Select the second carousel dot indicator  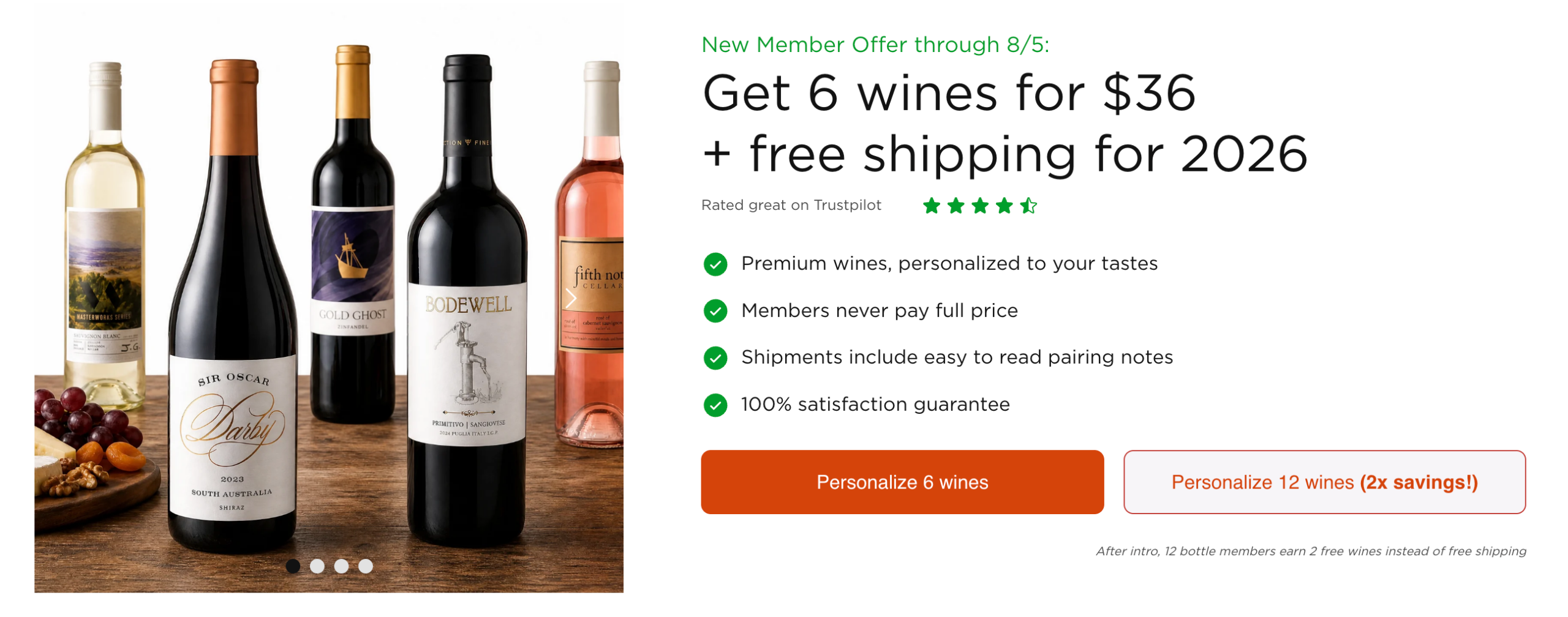pos(317,566)
